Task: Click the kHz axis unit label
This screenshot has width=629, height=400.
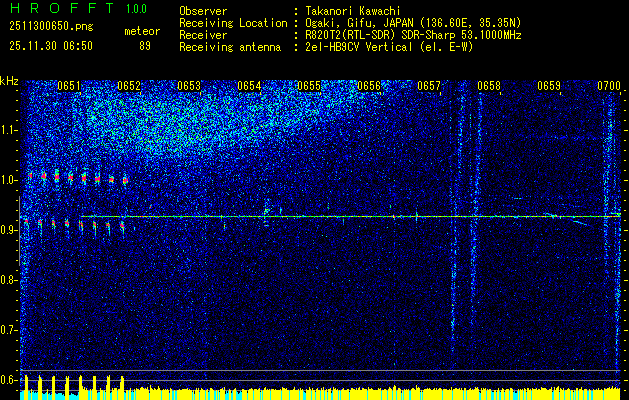Action: (x=9, y=81)
